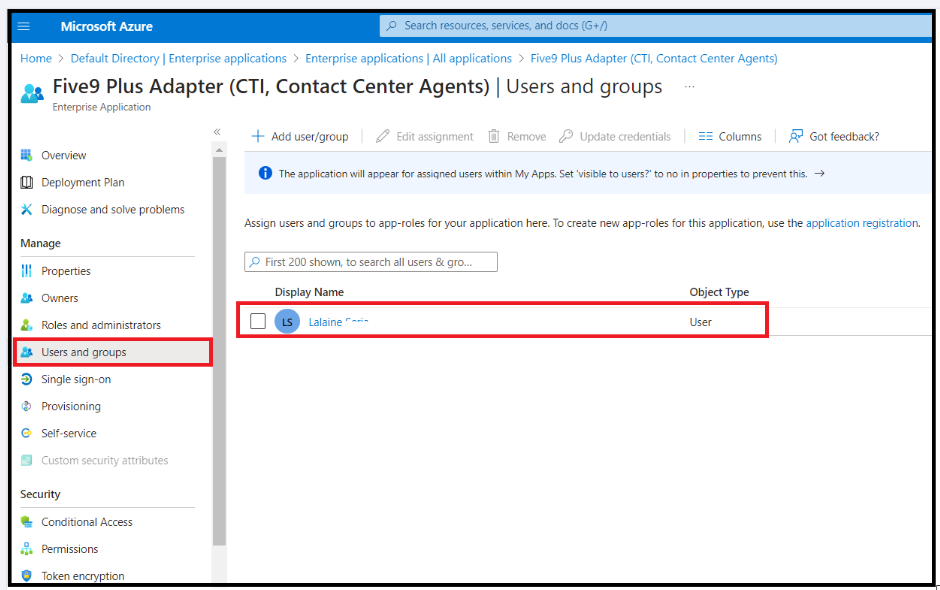The image size is (940, 590).
Task: Select Users and groups in sidebar
Action: (113, 352)
